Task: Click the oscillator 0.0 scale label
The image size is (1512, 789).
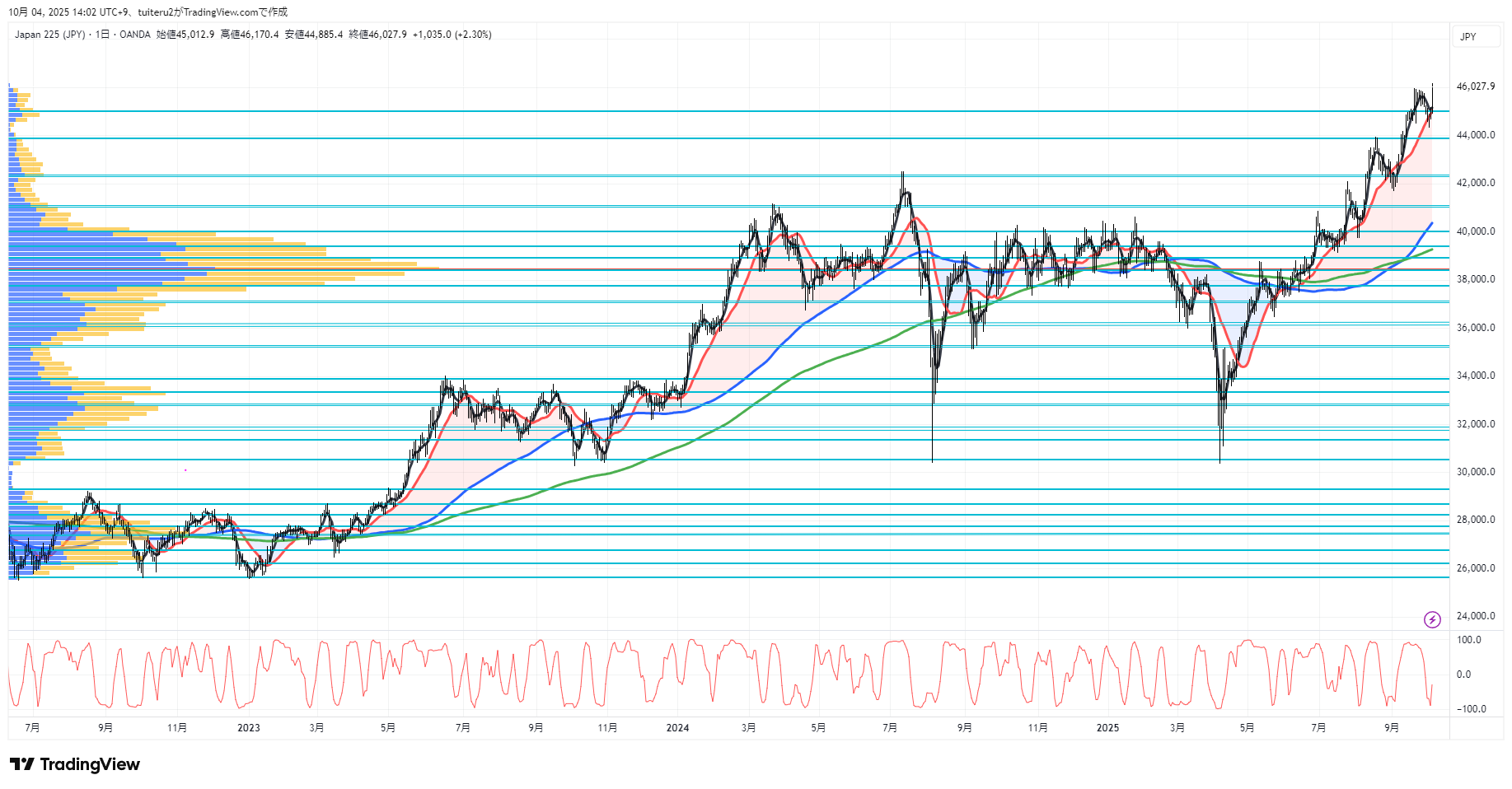Action: pyautogui.click(x=1463, y=675)
